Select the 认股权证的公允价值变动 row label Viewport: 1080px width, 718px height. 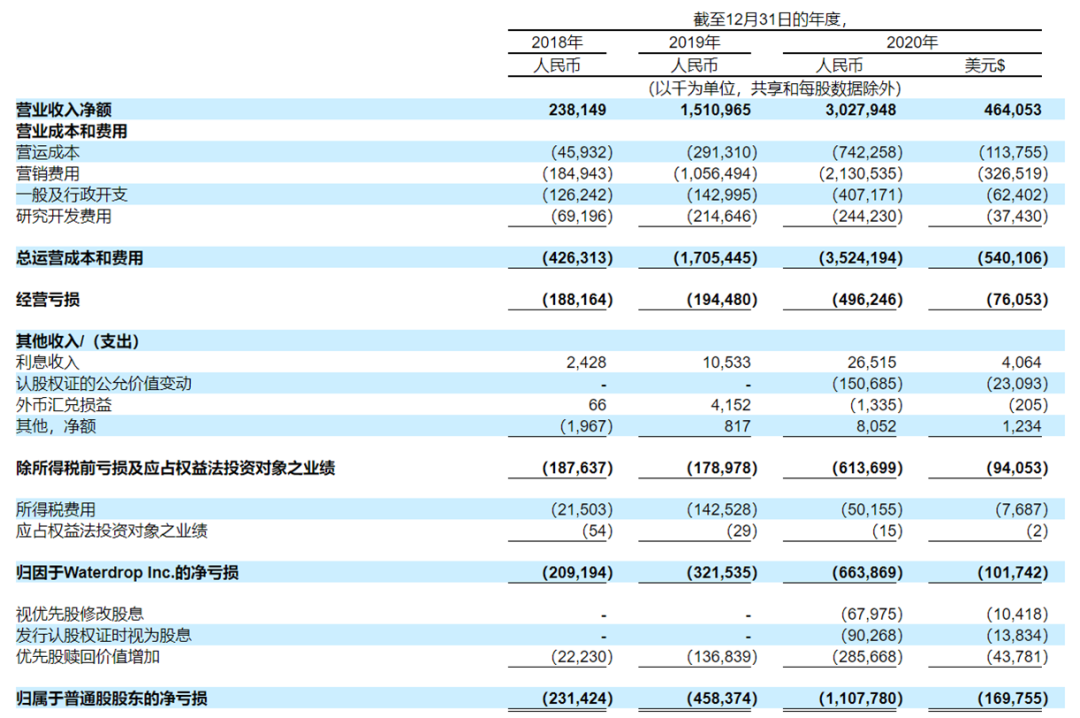click(103, 384)
